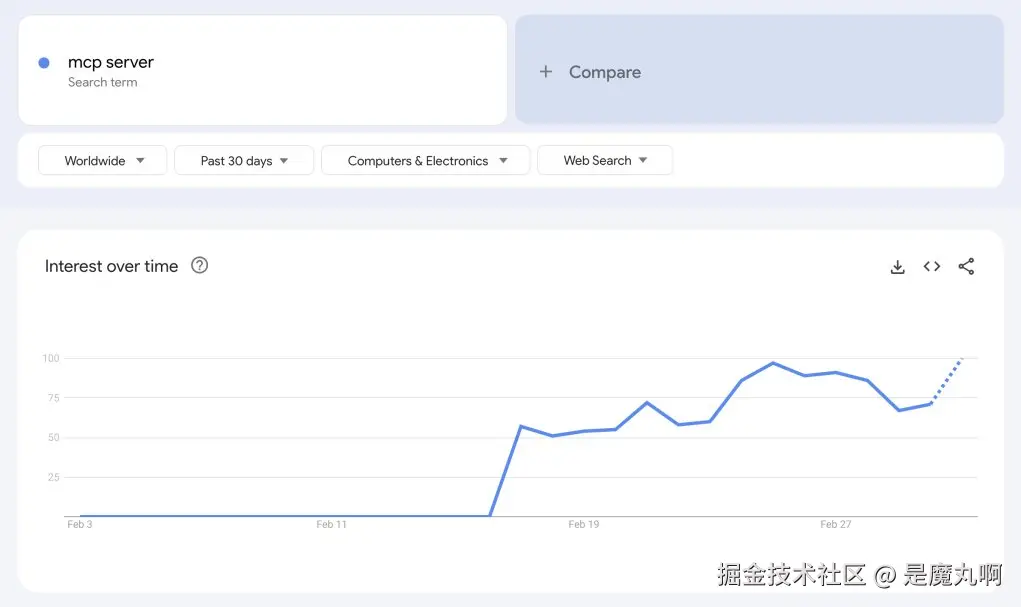Open the Worldwide region dropdown

103,160
